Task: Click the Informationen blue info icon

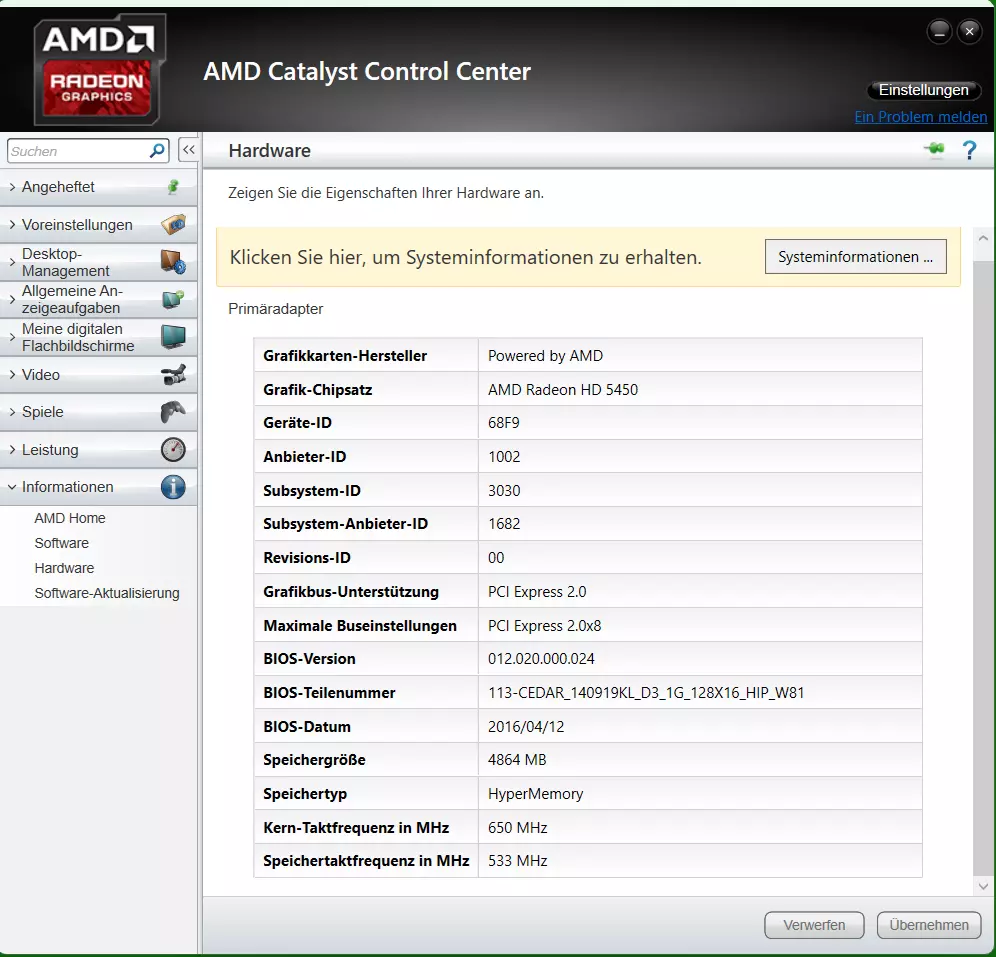Action: [173, 487]
